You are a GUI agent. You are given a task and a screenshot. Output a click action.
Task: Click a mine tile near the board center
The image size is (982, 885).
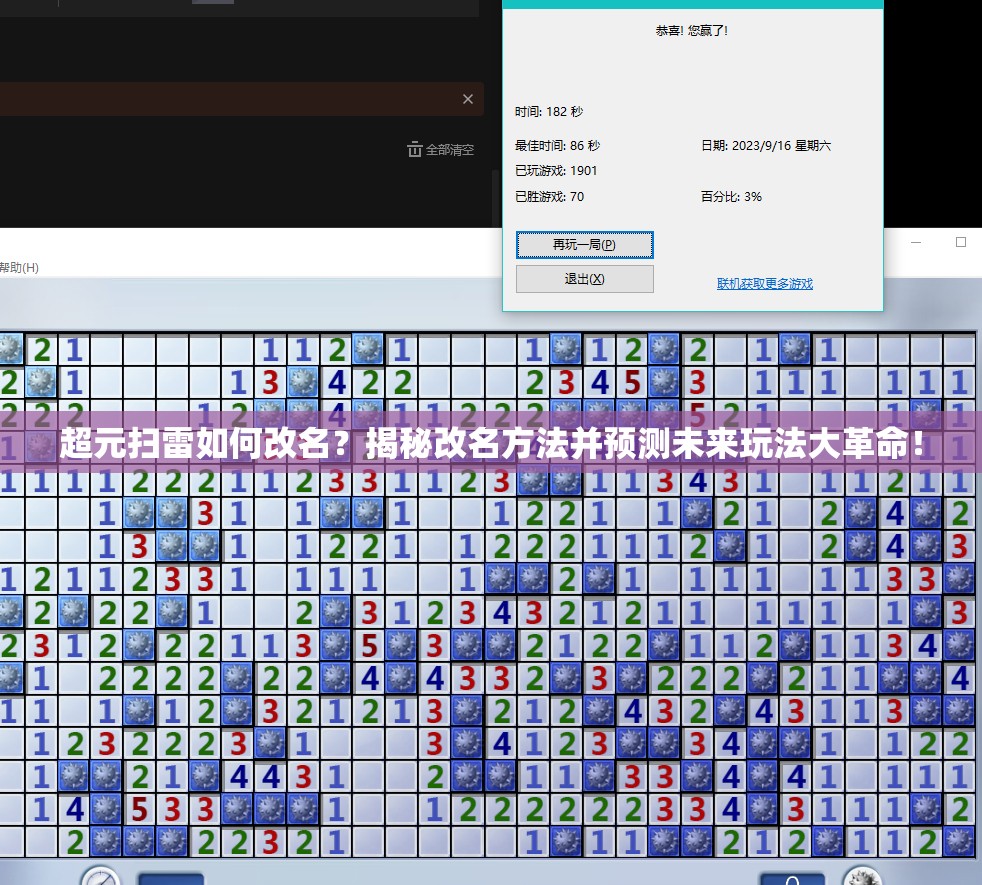click(500, 578)
